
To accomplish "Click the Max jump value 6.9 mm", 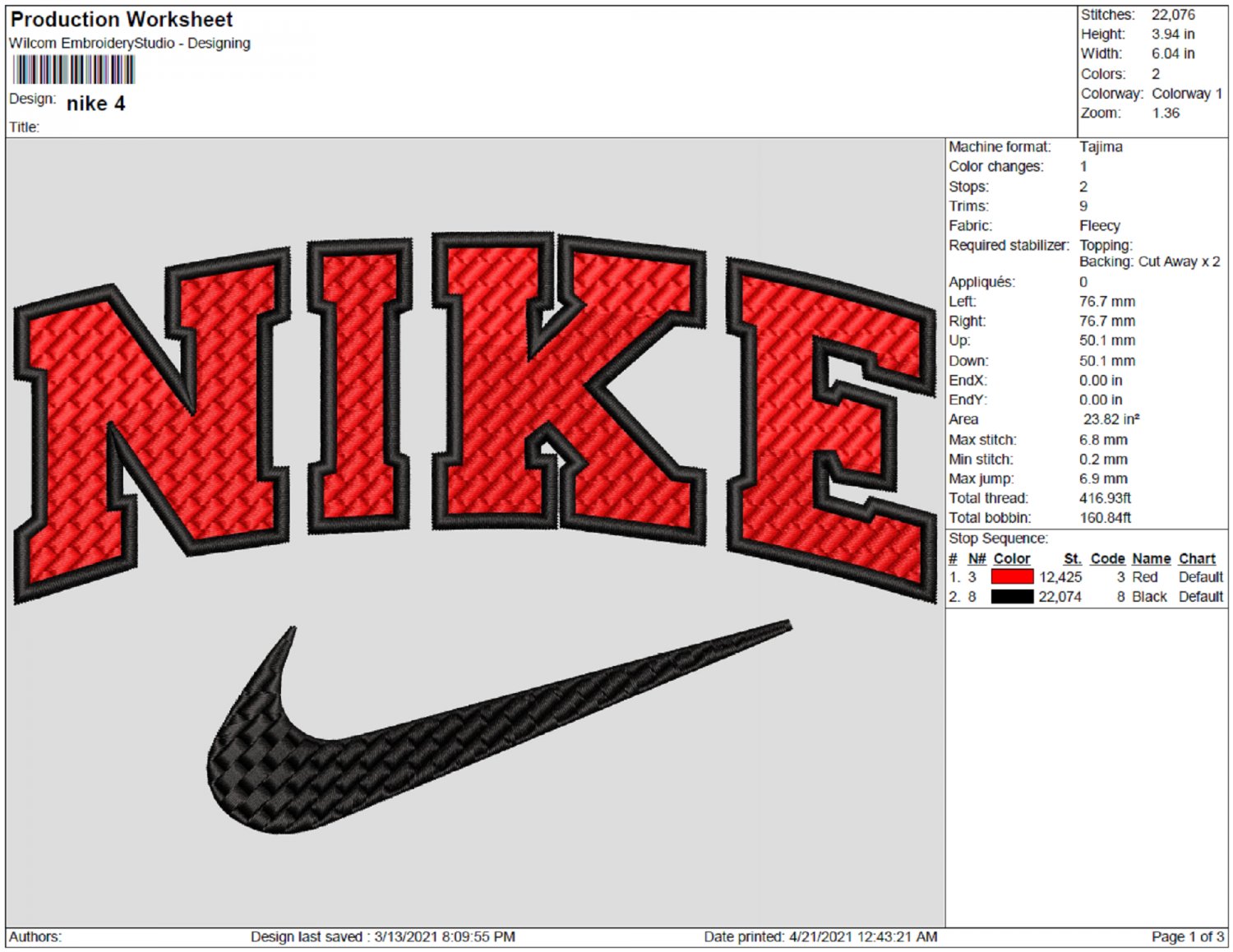I will click(1103, 479).
